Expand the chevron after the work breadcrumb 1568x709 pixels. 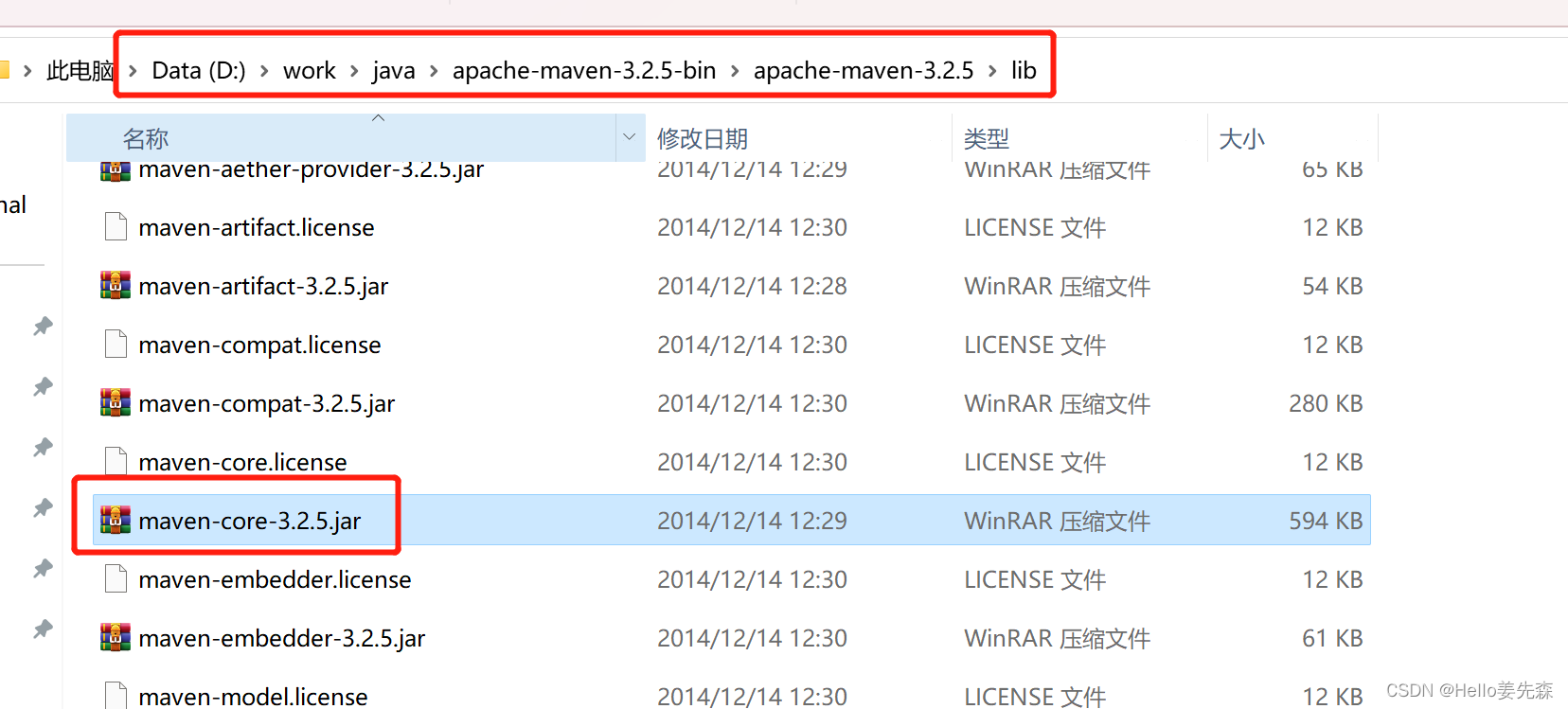(354, 71)
